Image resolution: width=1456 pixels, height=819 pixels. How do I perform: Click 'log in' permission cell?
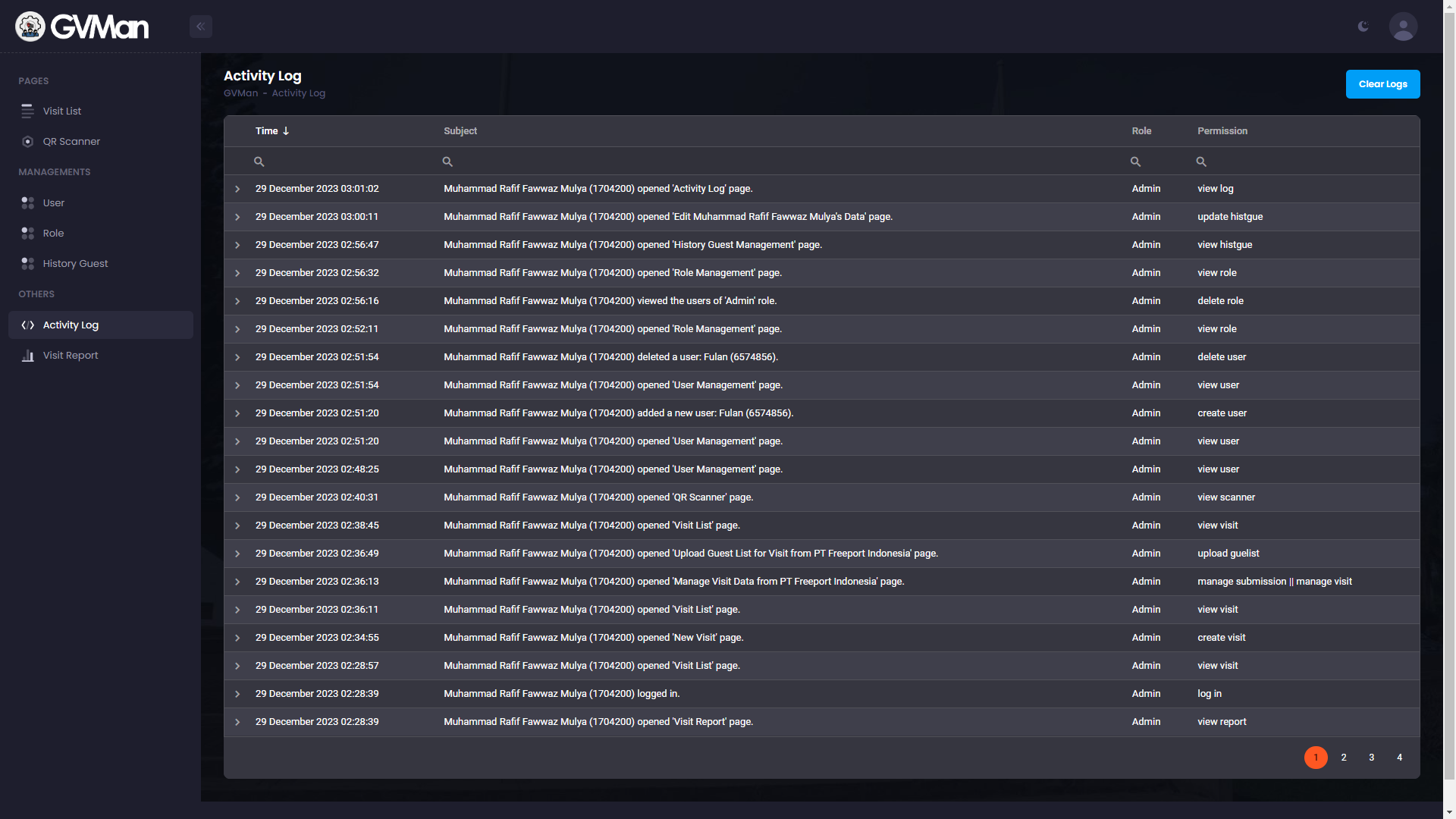coord(1210,694)
